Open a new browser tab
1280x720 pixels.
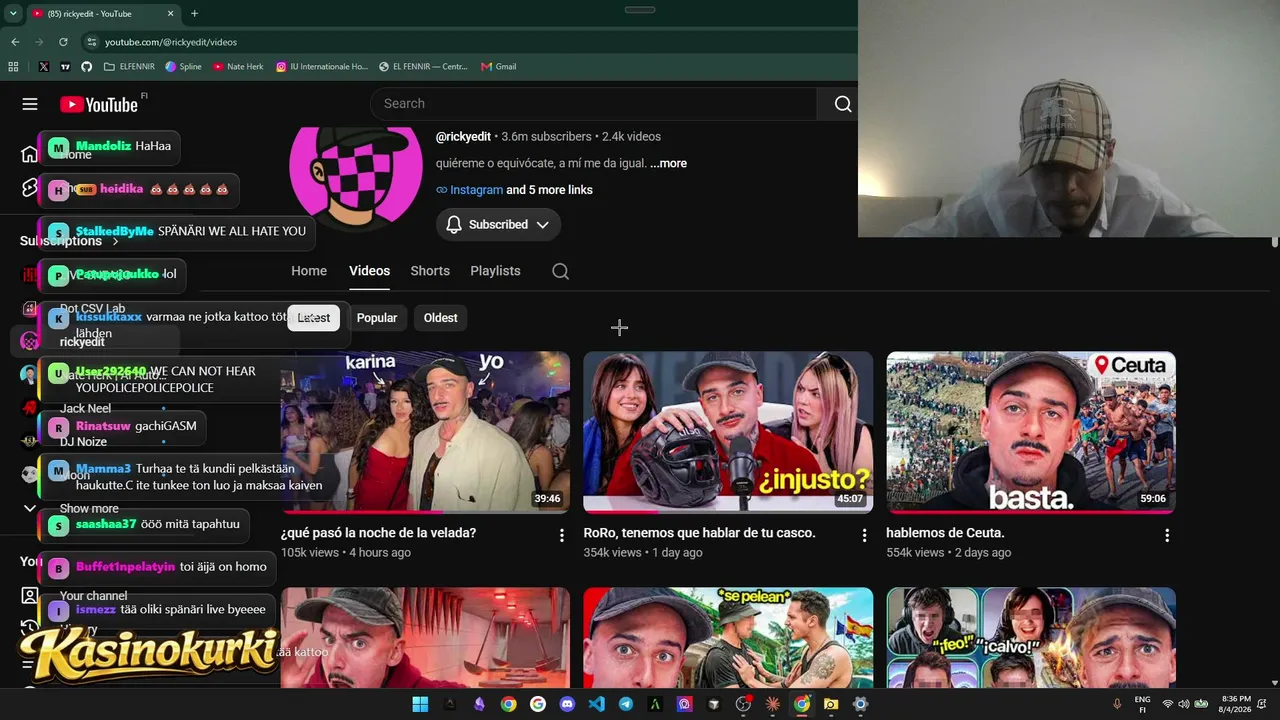[194, 14]
